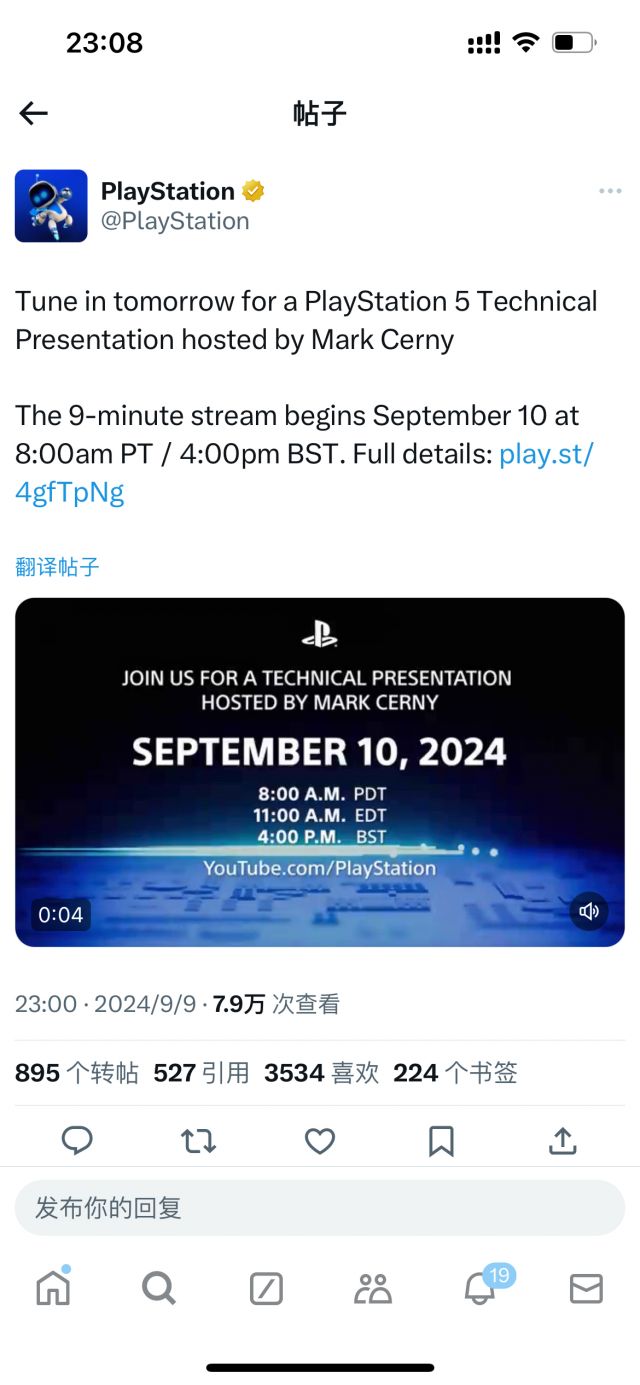The image size is (640, 1385).
Task: Bookmark this post
Action: coord(441,1141)
